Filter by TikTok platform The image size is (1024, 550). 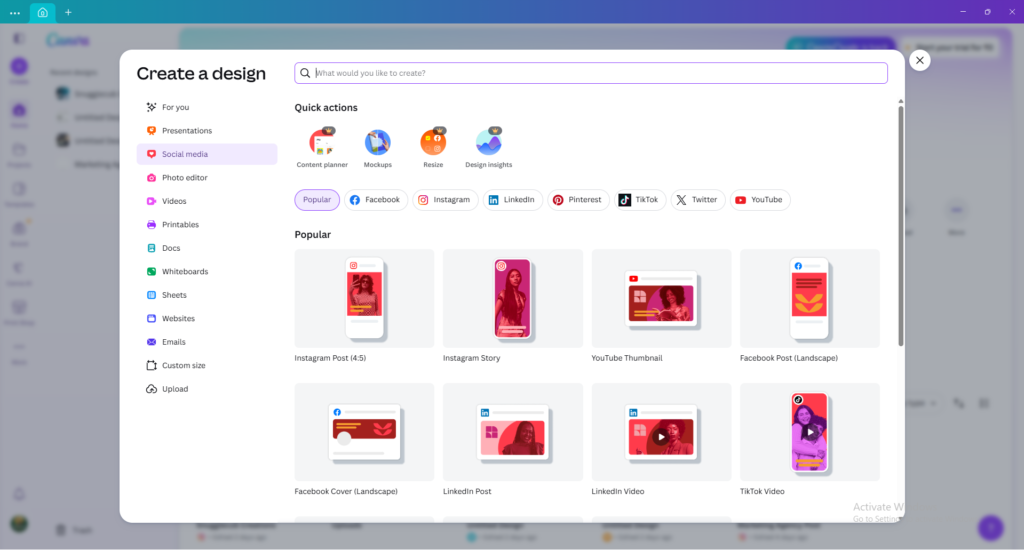click(x=639, y=200)
